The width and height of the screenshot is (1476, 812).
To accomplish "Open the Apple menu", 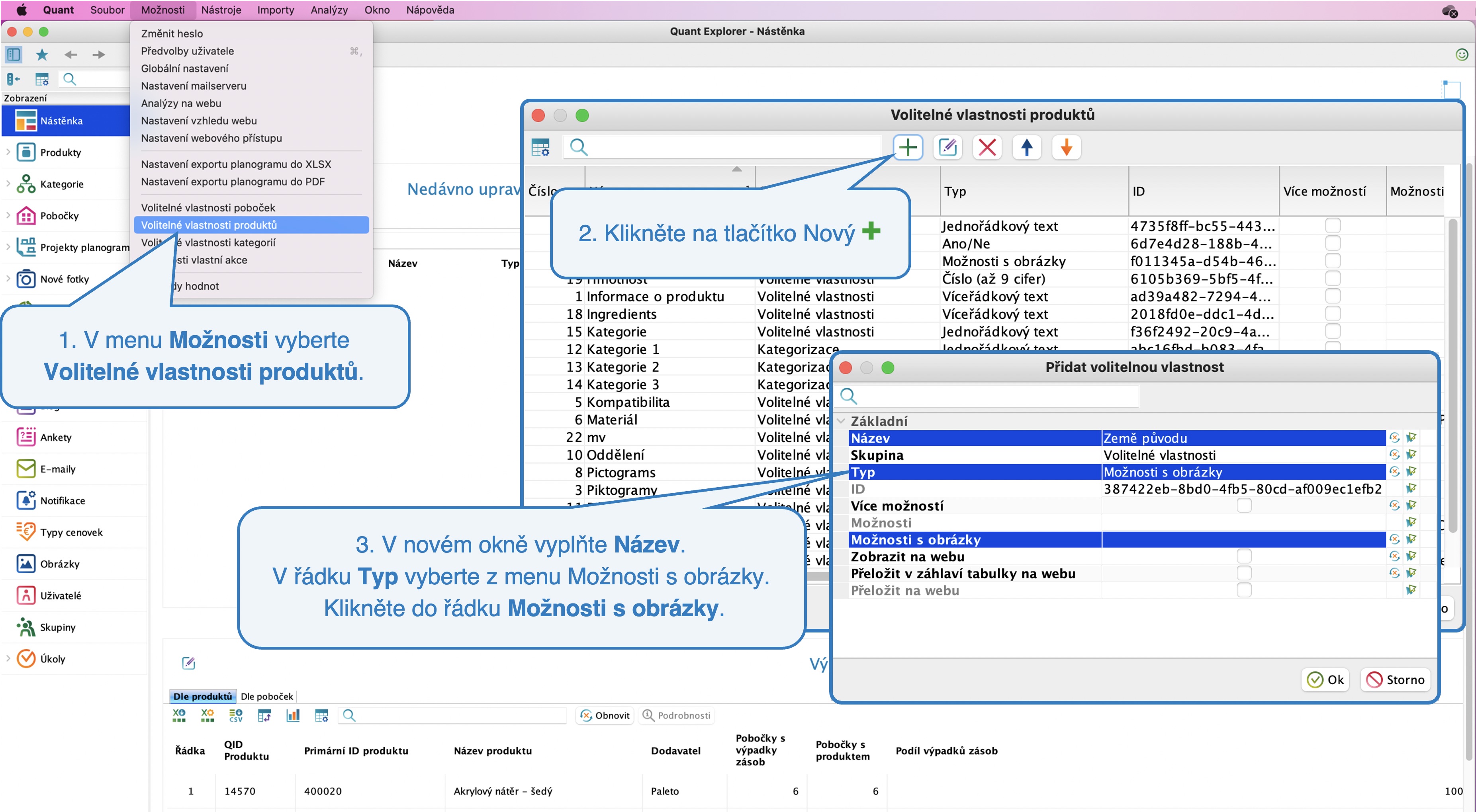I will click(22, 10).
